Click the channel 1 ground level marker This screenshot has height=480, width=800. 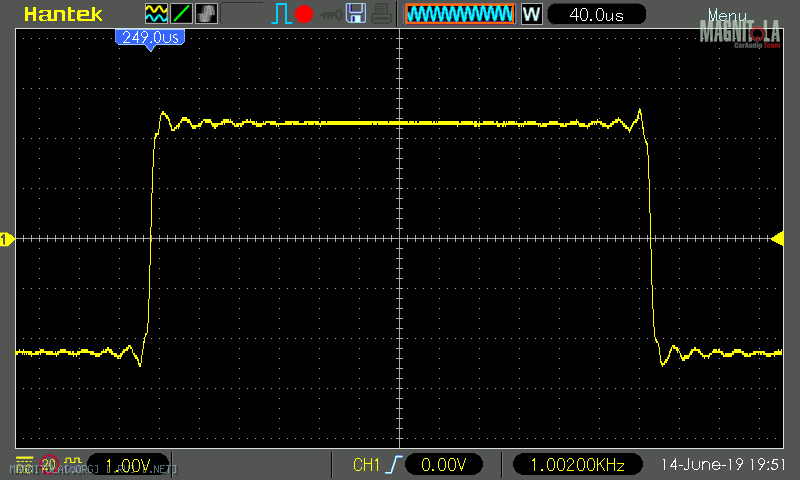tap(7, 239)
